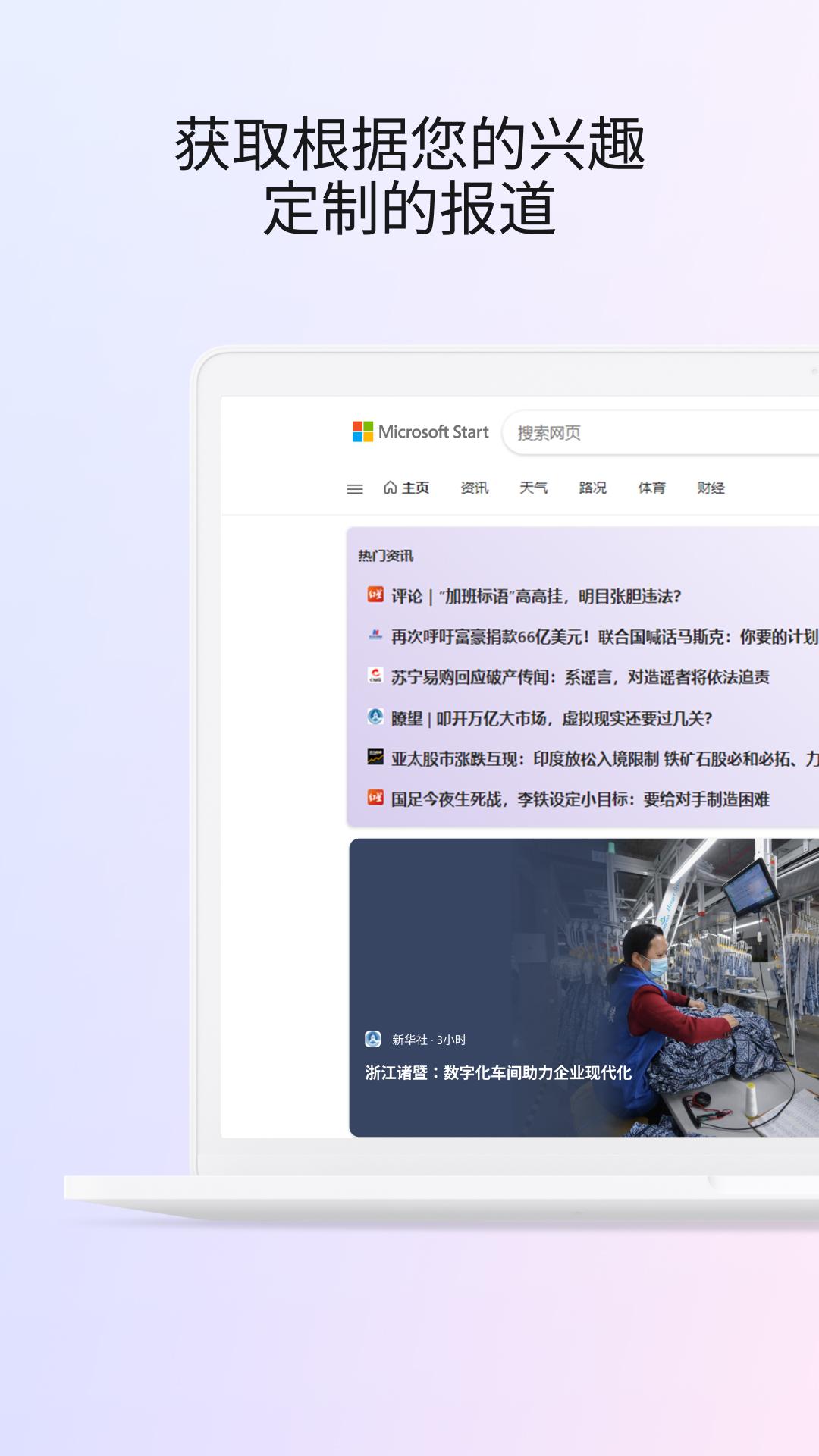This screenshot has height=1456, width=819.
Task: Open the 天气 tab
Action: (533, 488)
